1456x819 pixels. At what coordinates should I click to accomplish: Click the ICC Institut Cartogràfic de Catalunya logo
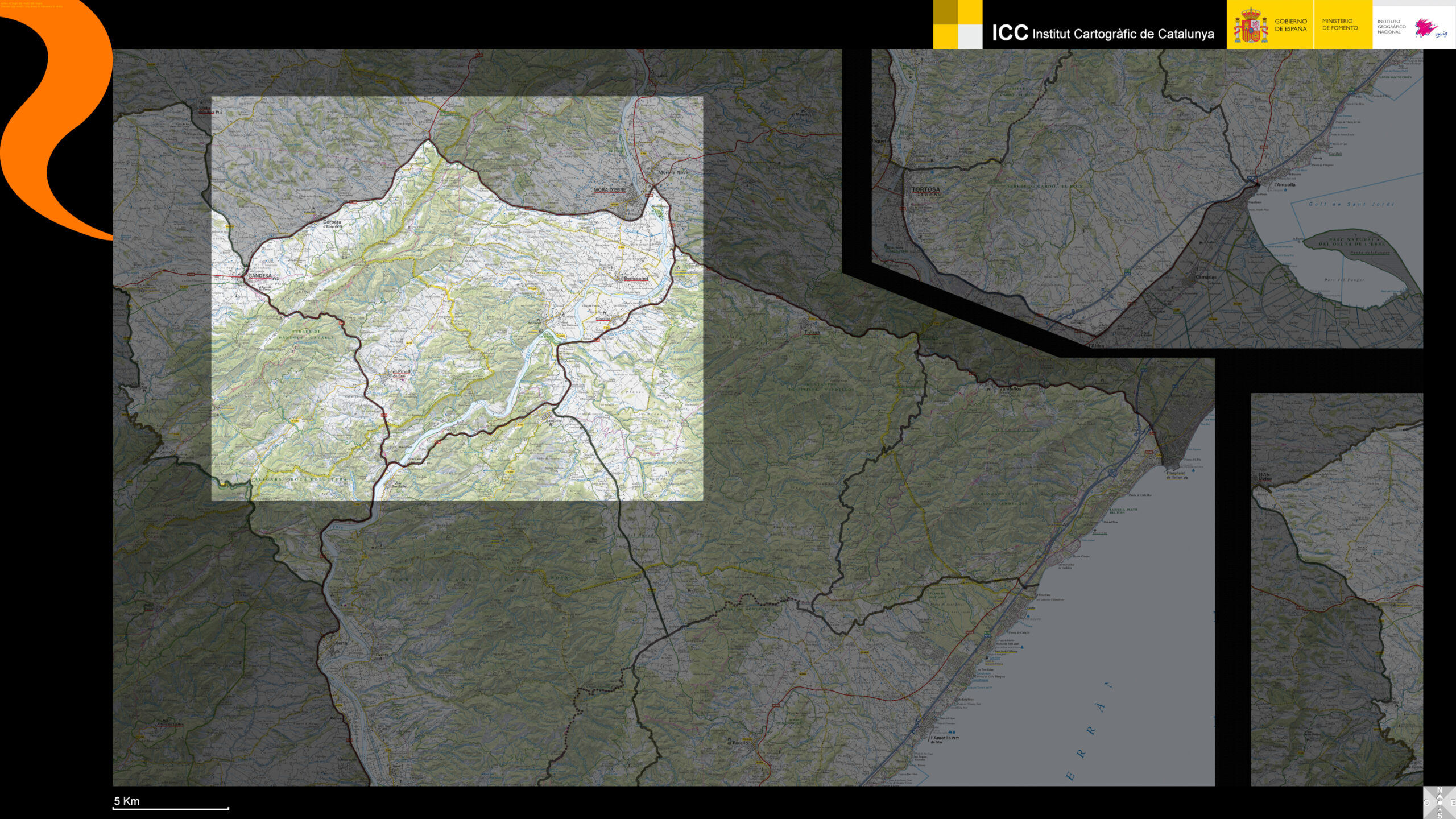1103,34
